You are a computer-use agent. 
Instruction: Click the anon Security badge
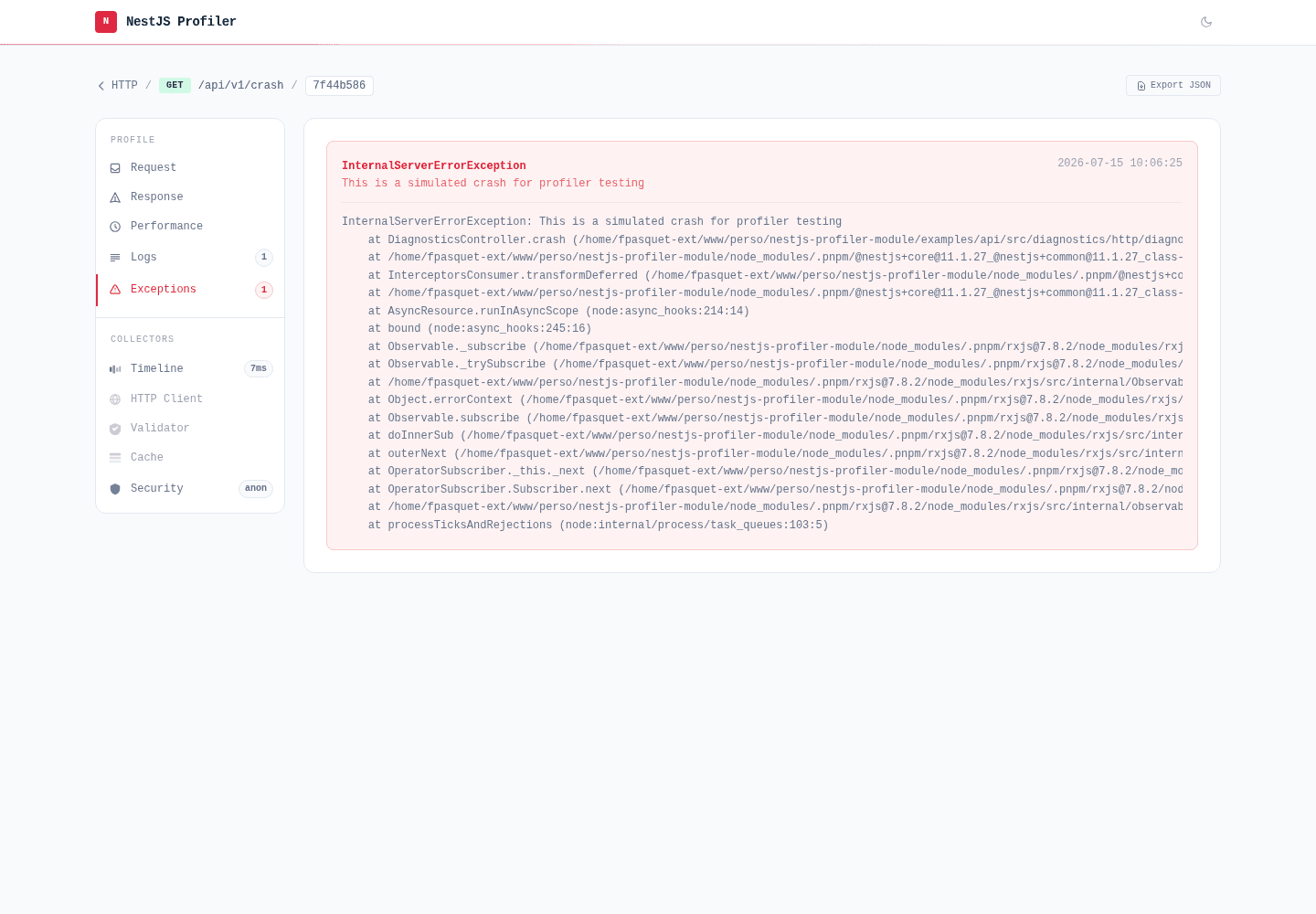(x=256, y=489)
